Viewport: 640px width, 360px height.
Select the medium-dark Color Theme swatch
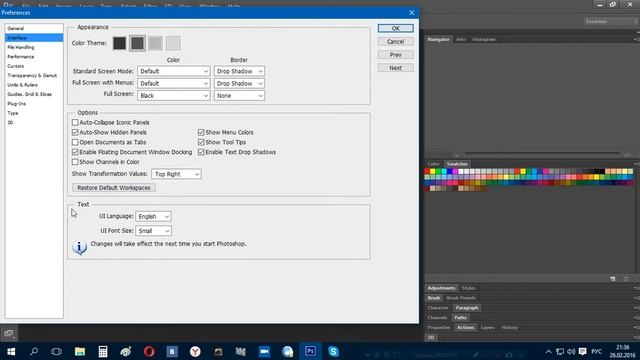tap(138, 43)
